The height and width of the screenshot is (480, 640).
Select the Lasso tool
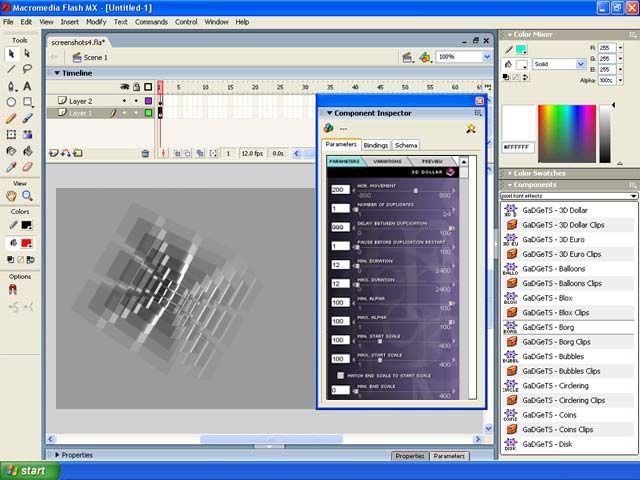tap(28, 70)
